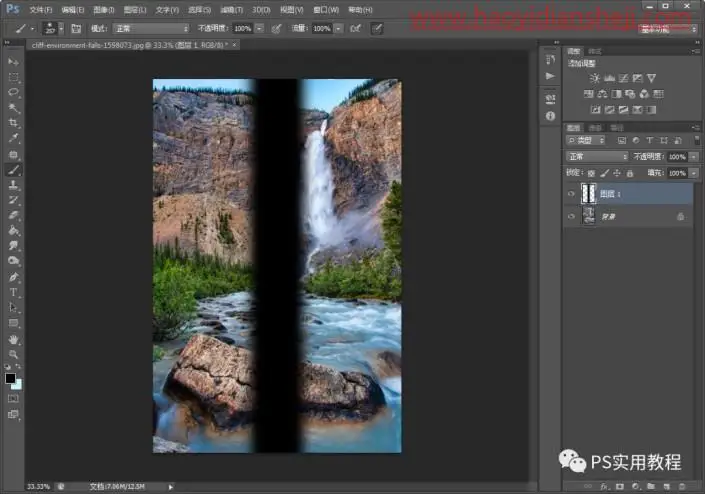The height and width of the screenshot is (494, 705).
Task: Open the 图像(I) menu
Action: [103, 9]
